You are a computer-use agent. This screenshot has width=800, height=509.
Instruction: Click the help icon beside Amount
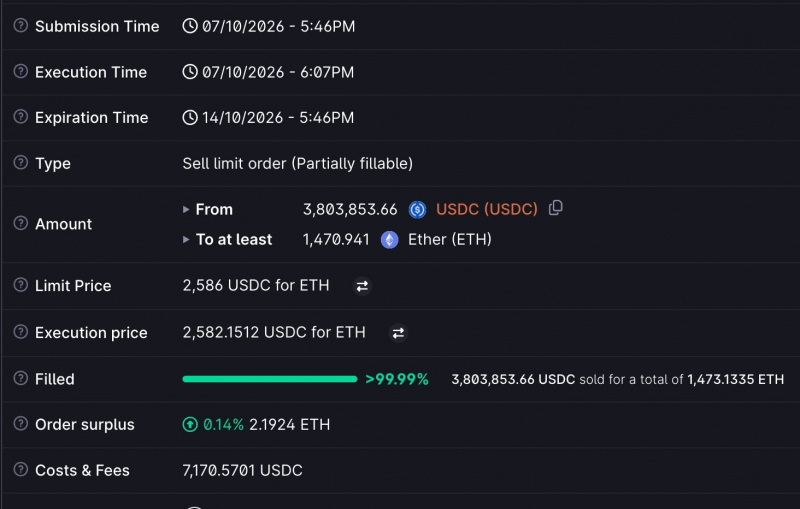coord(20,223)
